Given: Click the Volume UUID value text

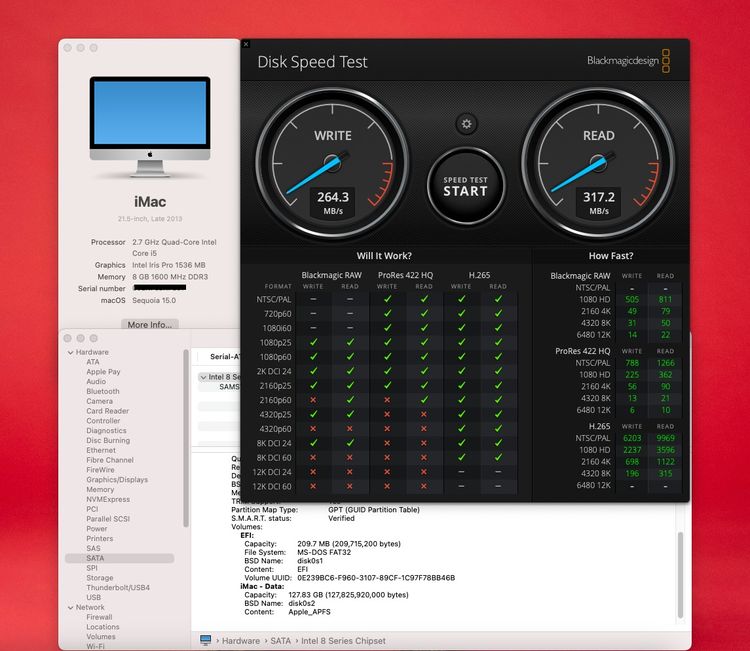Looking at the screenshot, I should (376, 578).
